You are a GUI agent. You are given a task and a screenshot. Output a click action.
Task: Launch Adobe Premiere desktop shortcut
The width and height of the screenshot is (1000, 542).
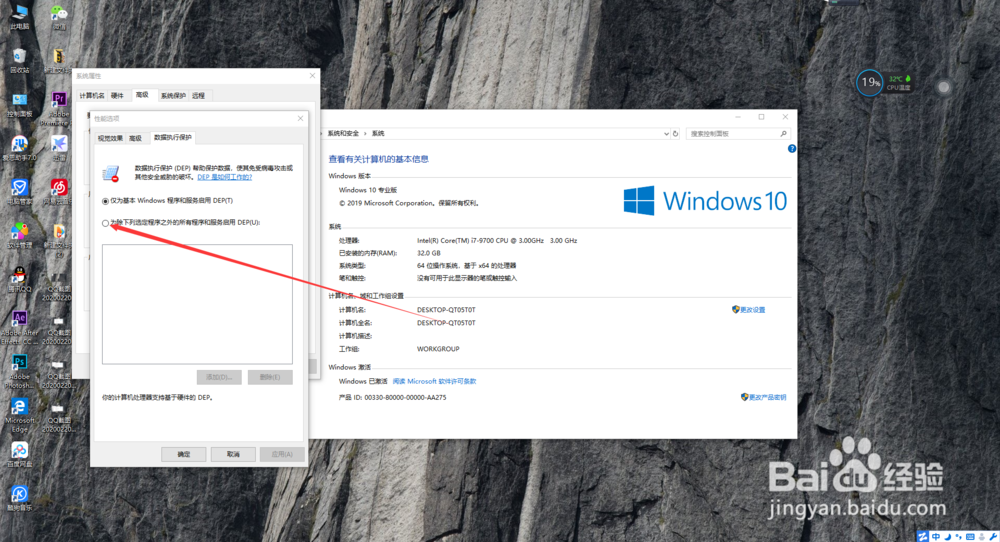click(x=58, y=108)
